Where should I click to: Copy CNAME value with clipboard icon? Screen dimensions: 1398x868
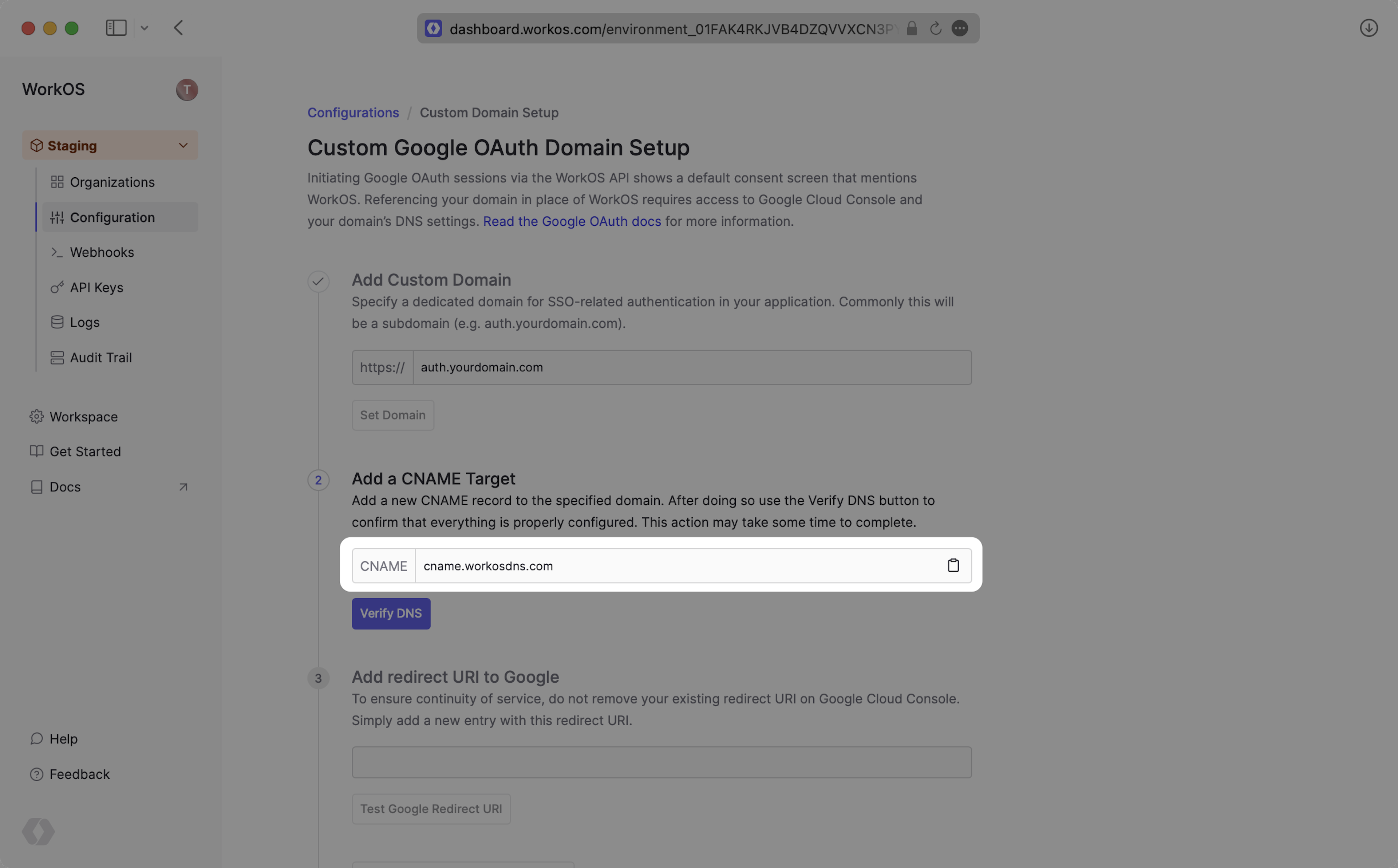pos(953,565)
